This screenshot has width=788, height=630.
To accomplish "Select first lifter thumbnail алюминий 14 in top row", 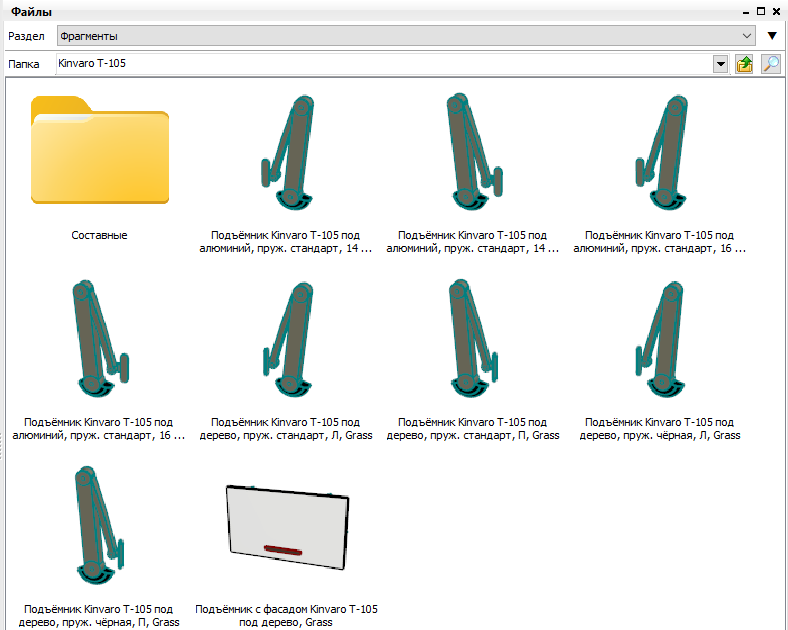I will 287,152.
